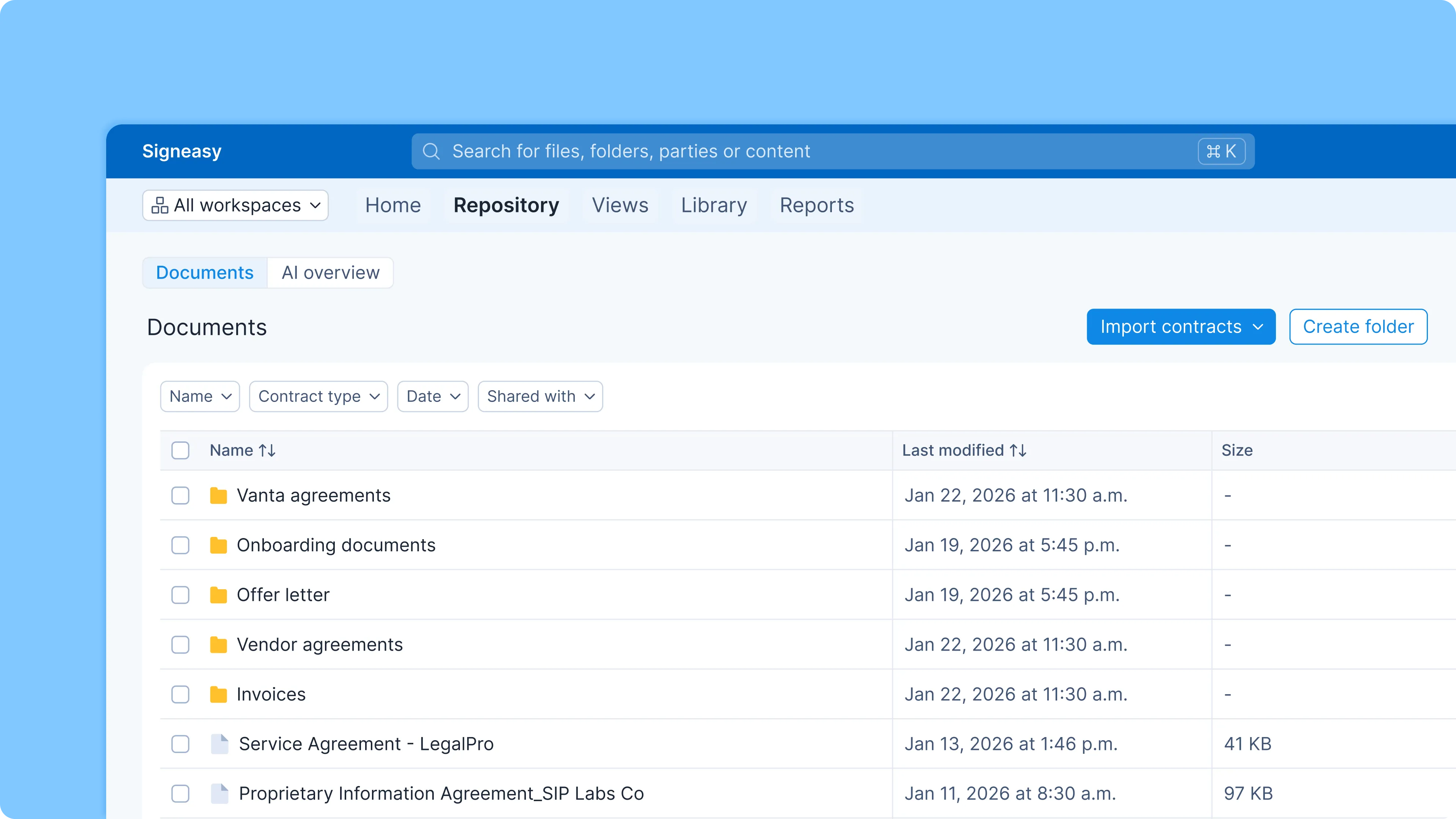This screenshot has width=1456, height=819.
Task: Open the Contract type filter dropdown
Action: pos(318,396)
